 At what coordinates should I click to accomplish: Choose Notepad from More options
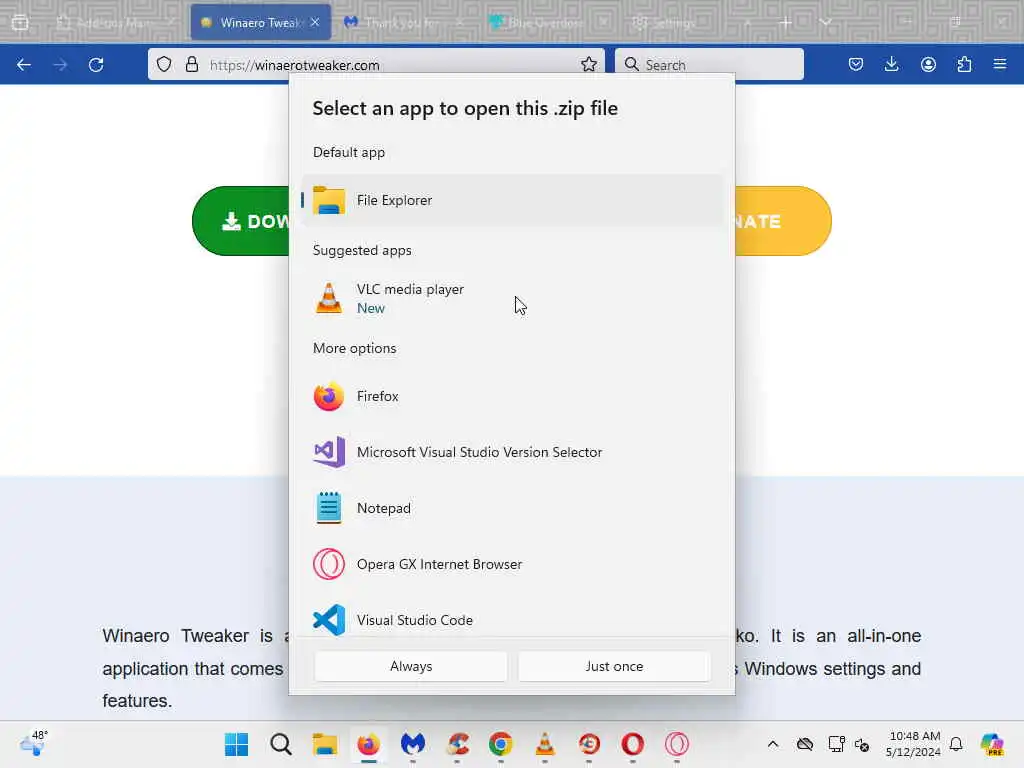(x=512, y=508)
